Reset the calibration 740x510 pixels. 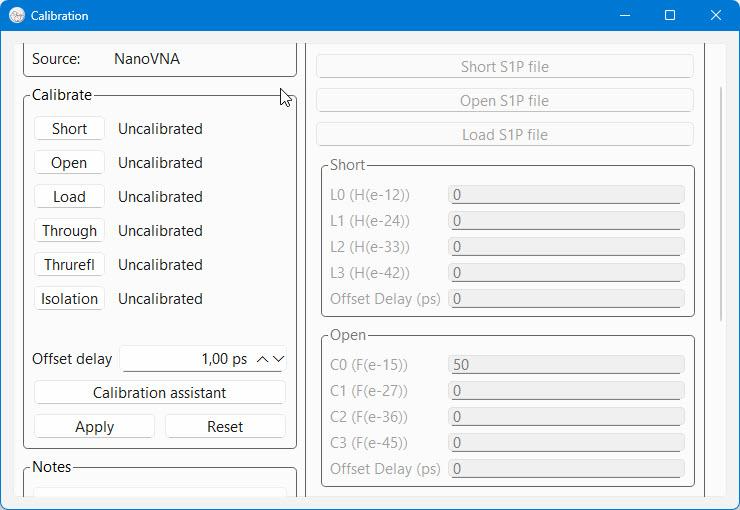(x=225, y=426)
